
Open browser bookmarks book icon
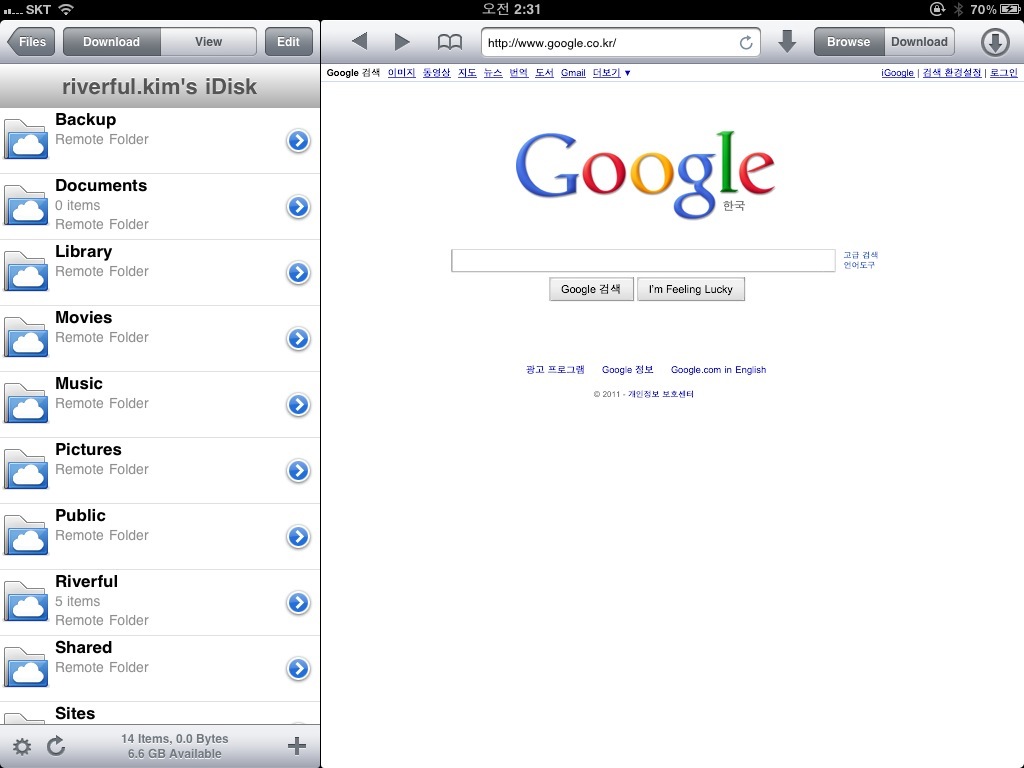pos(449,42)
